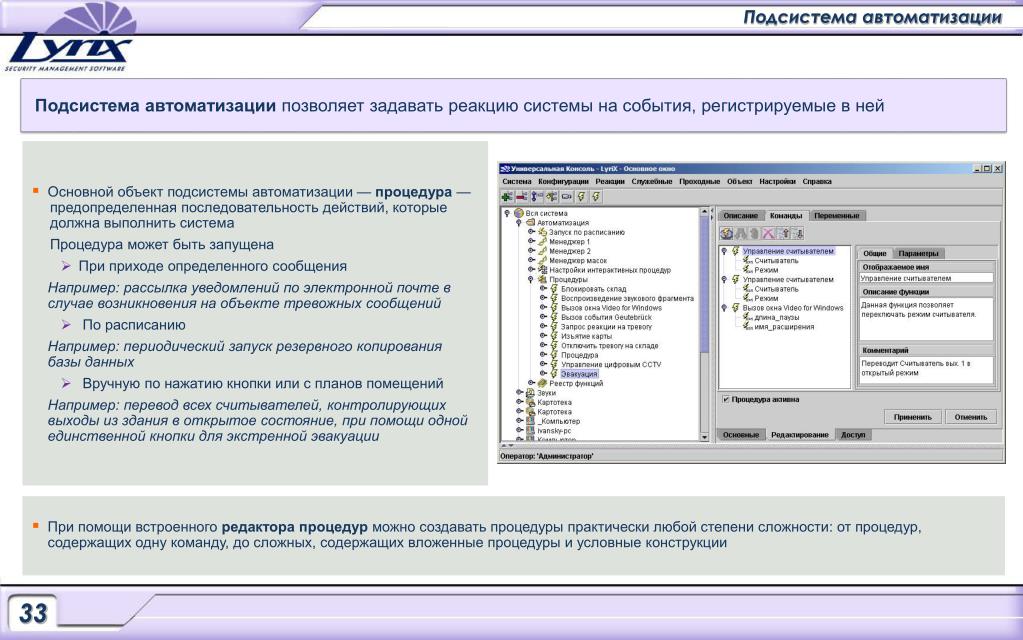The height and width of the screenshot is (640, 1023).
Task: Switch to the Доступ bottom tab
Action: click(853, 434)
